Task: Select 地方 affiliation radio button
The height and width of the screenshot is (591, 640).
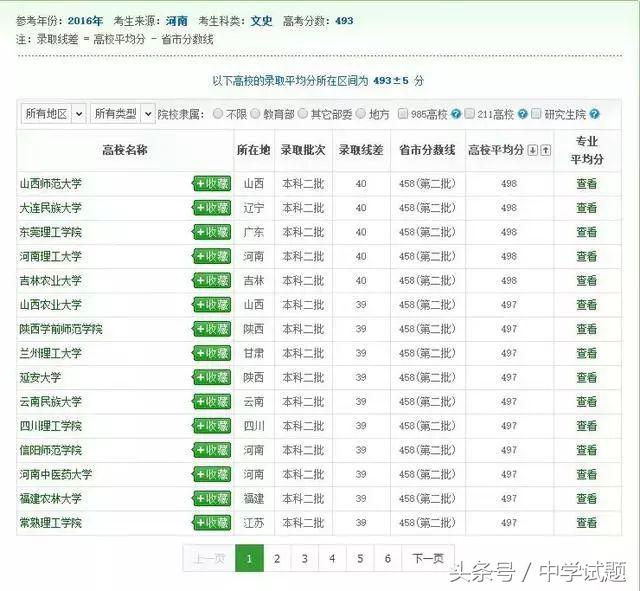Action: click(x=361, y=114)
